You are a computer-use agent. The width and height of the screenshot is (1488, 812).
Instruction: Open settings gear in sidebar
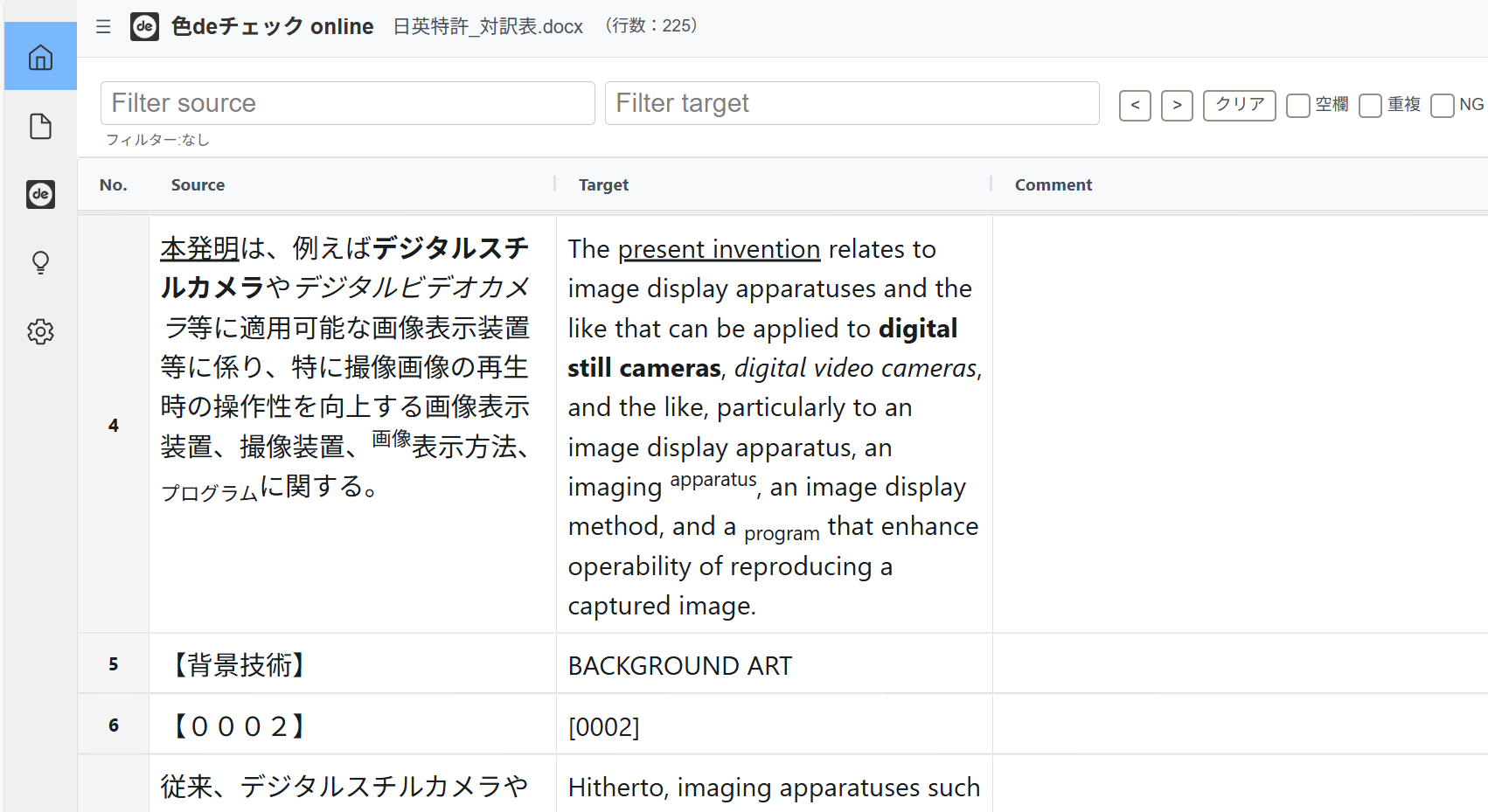click(x=40, y=332)
